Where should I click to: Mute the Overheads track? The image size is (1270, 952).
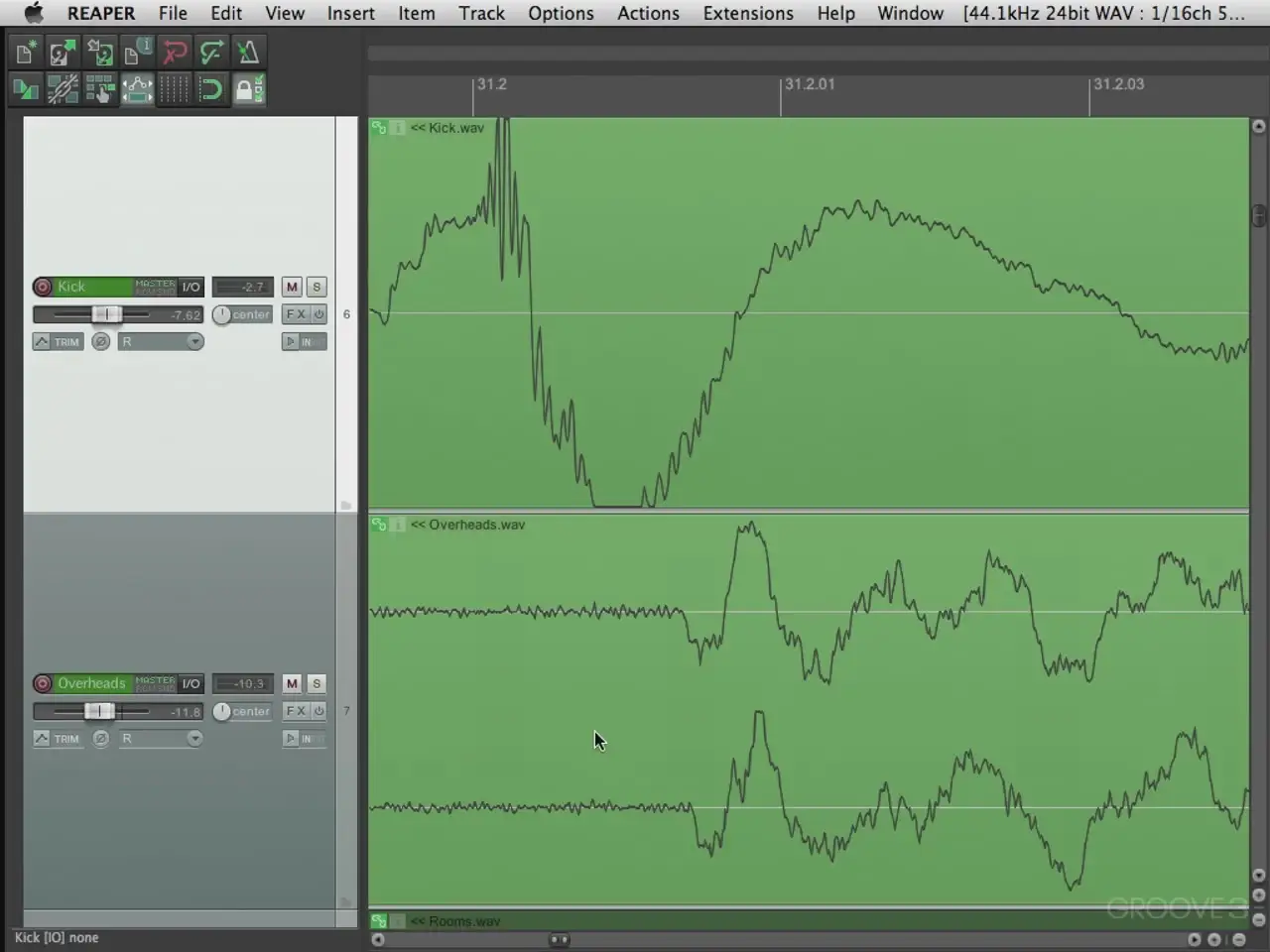coord(292,683)
